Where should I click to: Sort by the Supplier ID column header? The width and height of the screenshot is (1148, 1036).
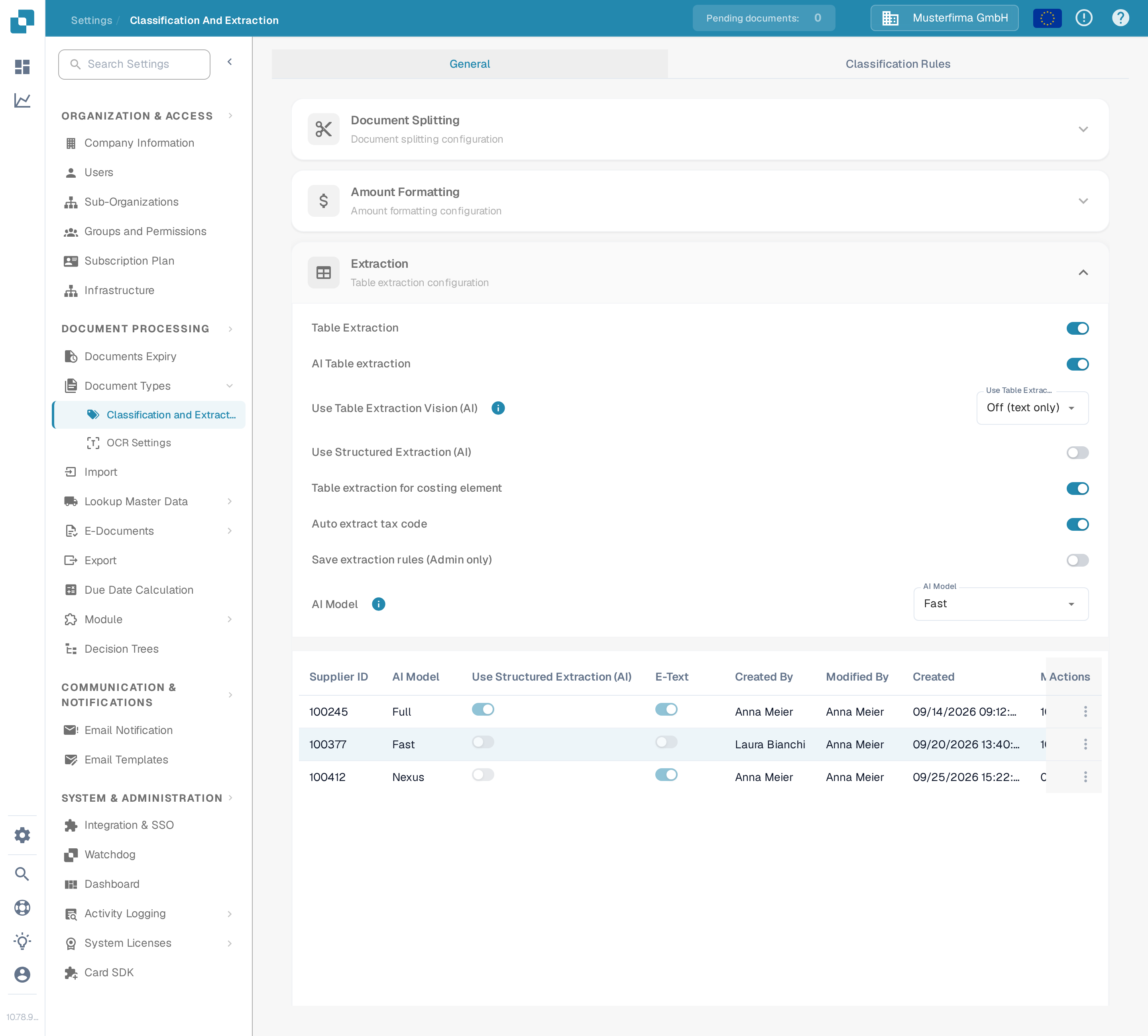coord(338,677)
